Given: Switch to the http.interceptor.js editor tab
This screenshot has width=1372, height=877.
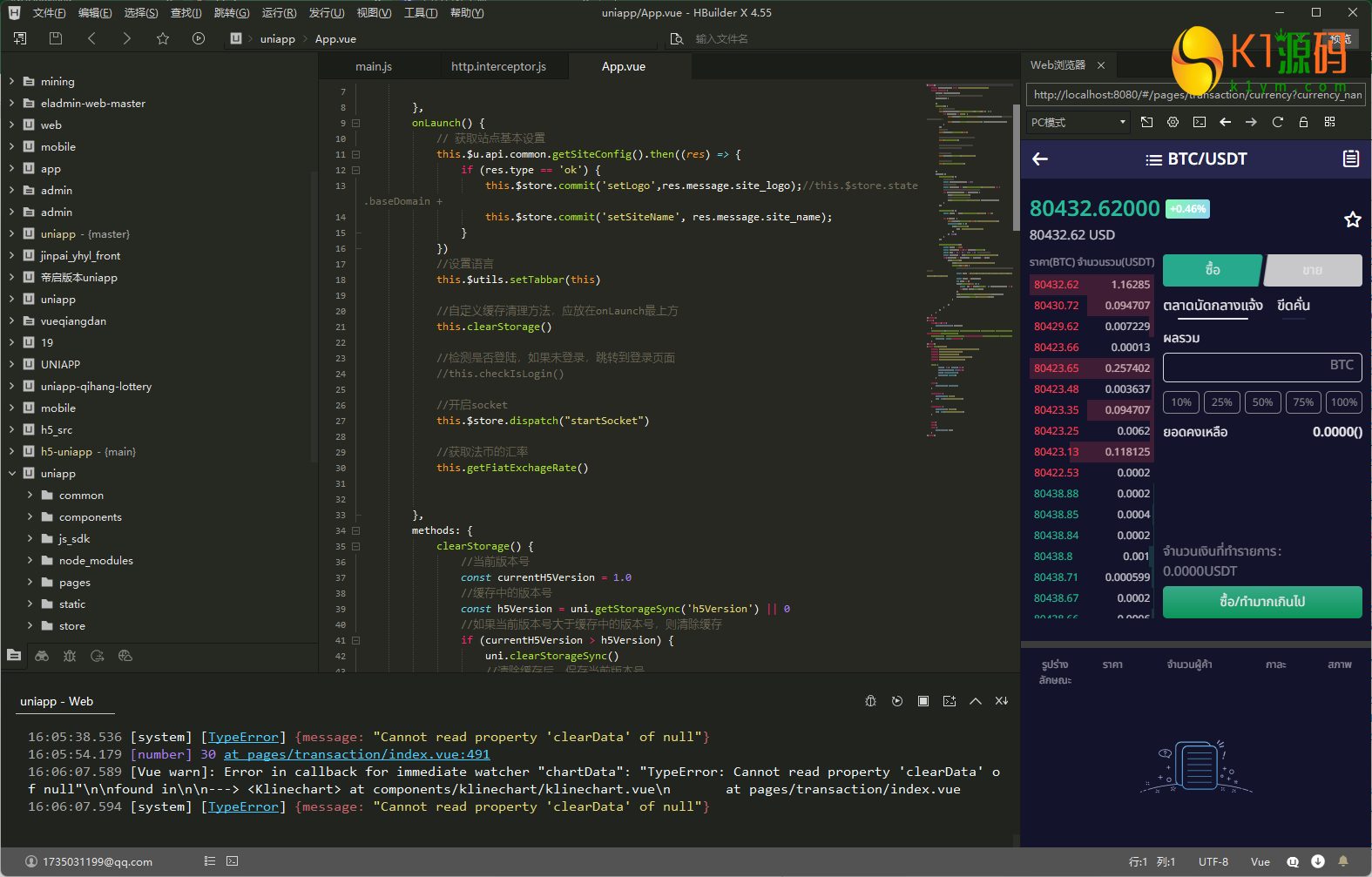Looking at the screenshot, I should coord(498,66).
